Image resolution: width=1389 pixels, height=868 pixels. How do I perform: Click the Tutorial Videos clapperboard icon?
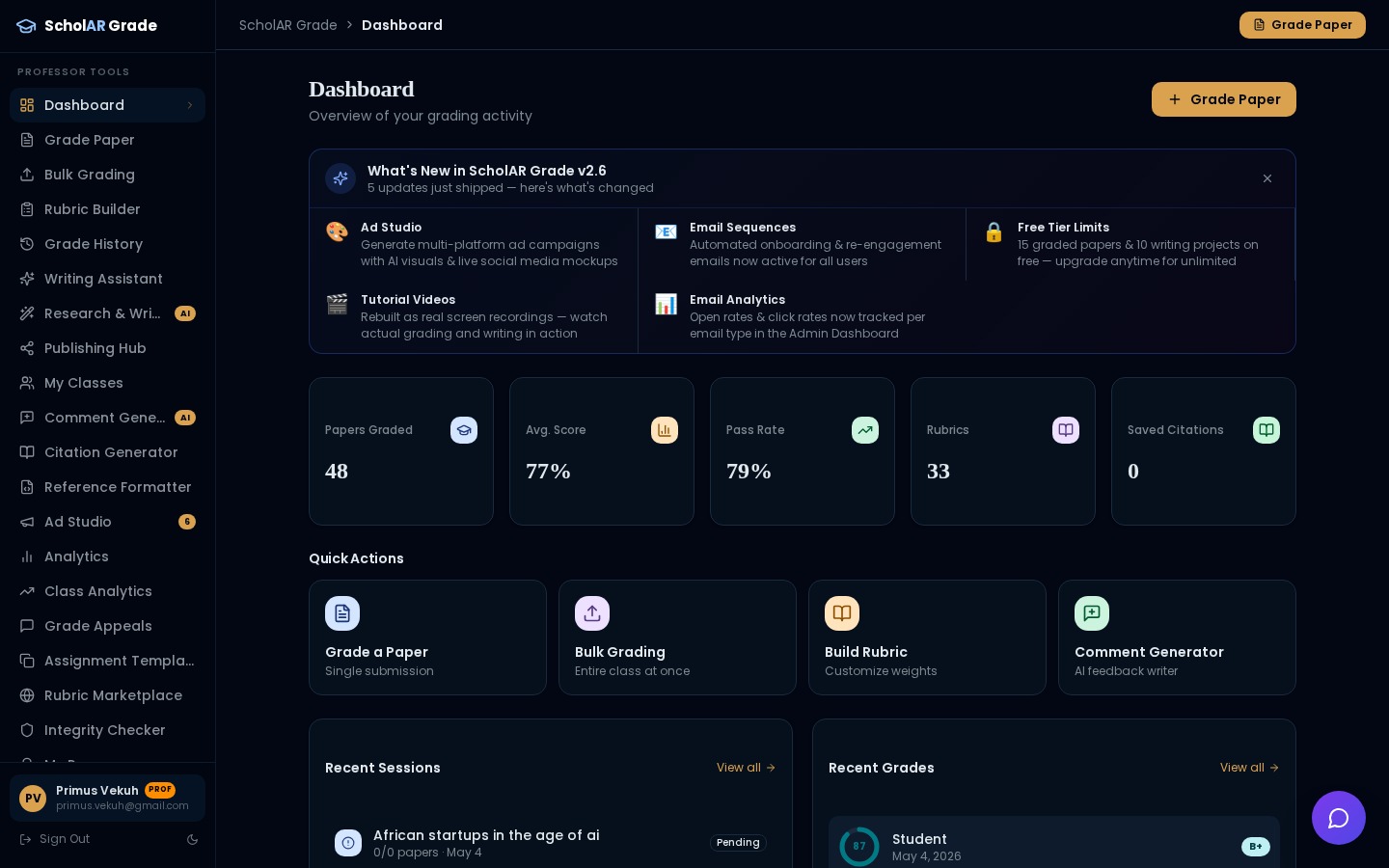point(337,304)
